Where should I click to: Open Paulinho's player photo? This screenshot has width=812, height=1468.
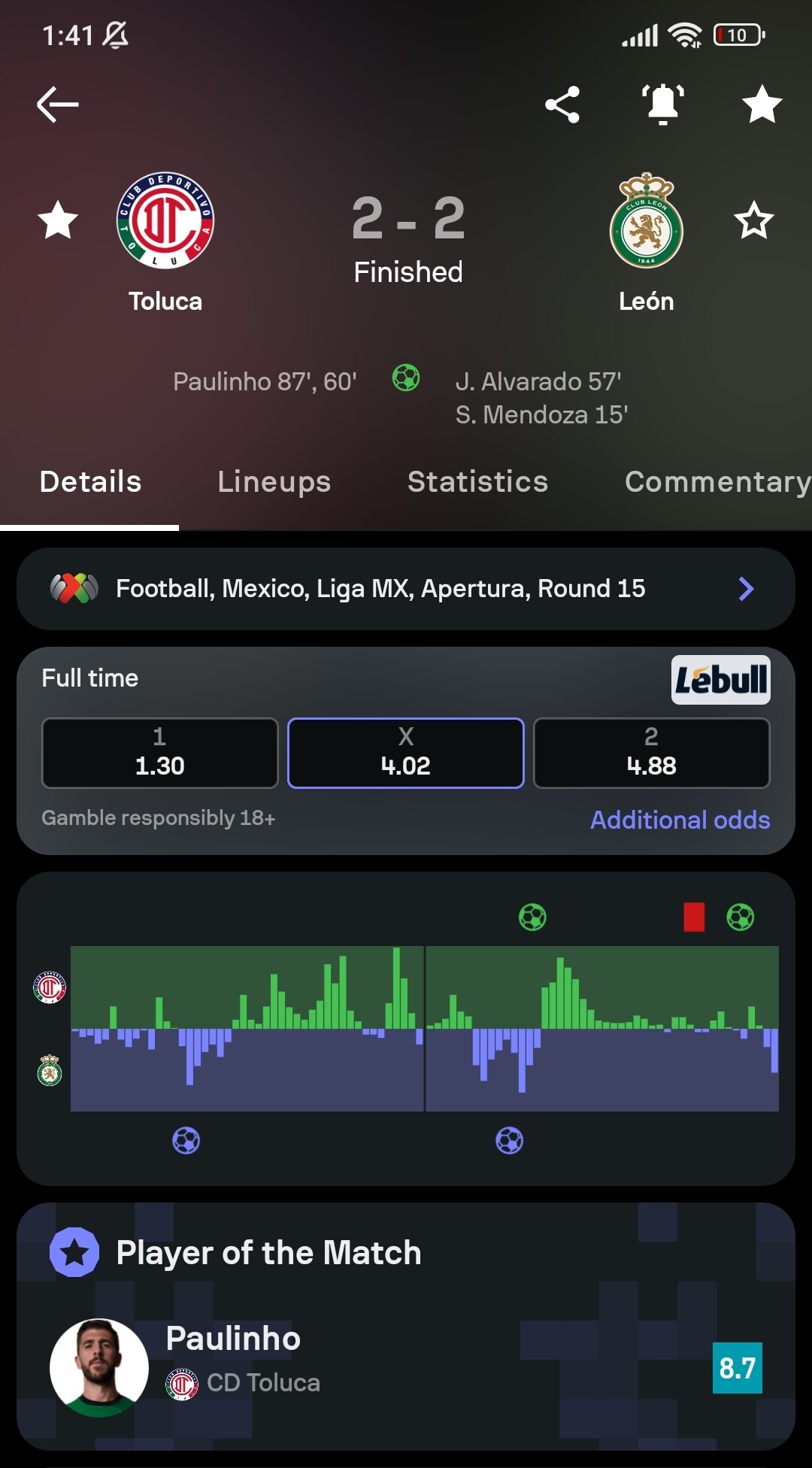pyautogui.click(x=99, y=1367)
